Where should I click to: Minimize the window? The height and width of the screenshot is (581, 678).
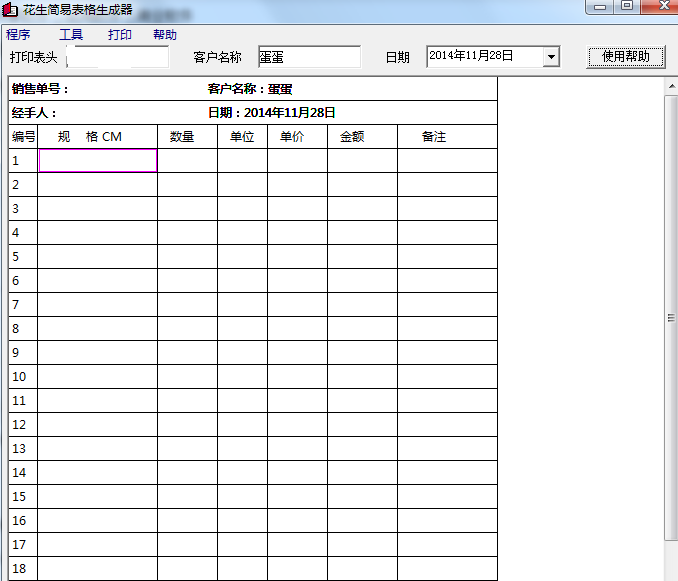click(600, 6)
